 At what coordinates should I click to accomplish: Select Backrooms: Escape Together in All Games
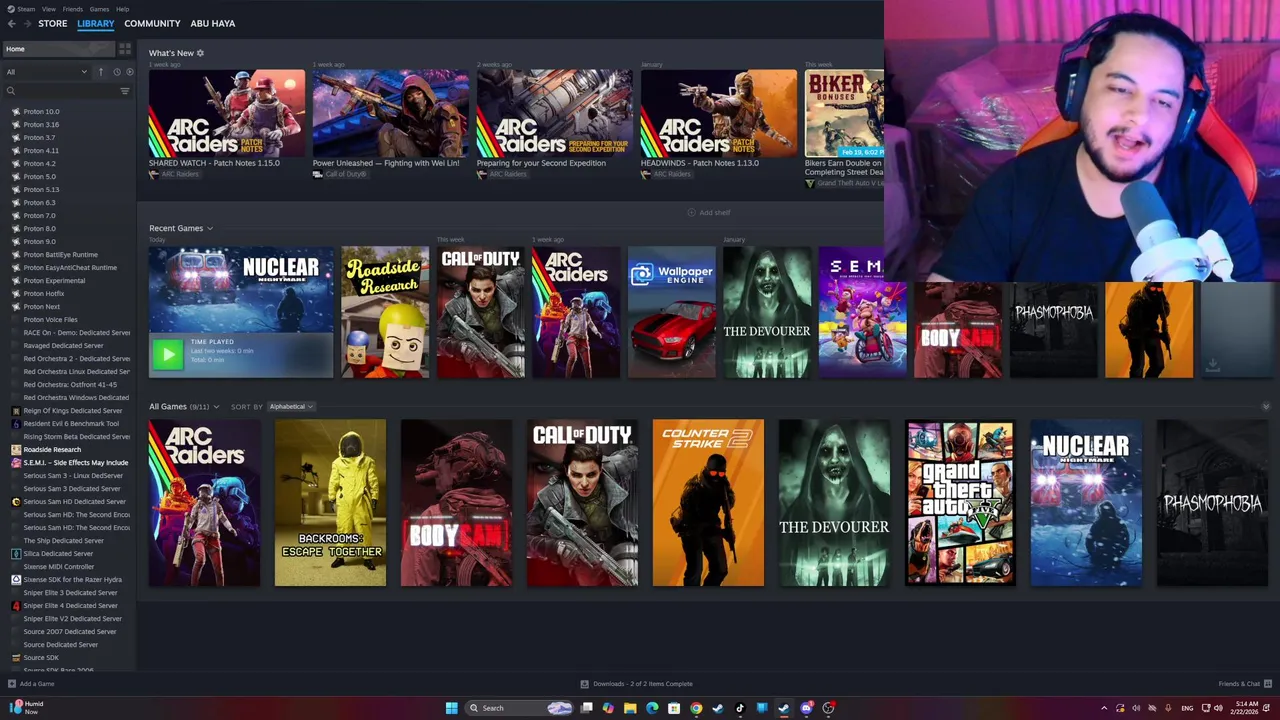click(x=330, y=503)
